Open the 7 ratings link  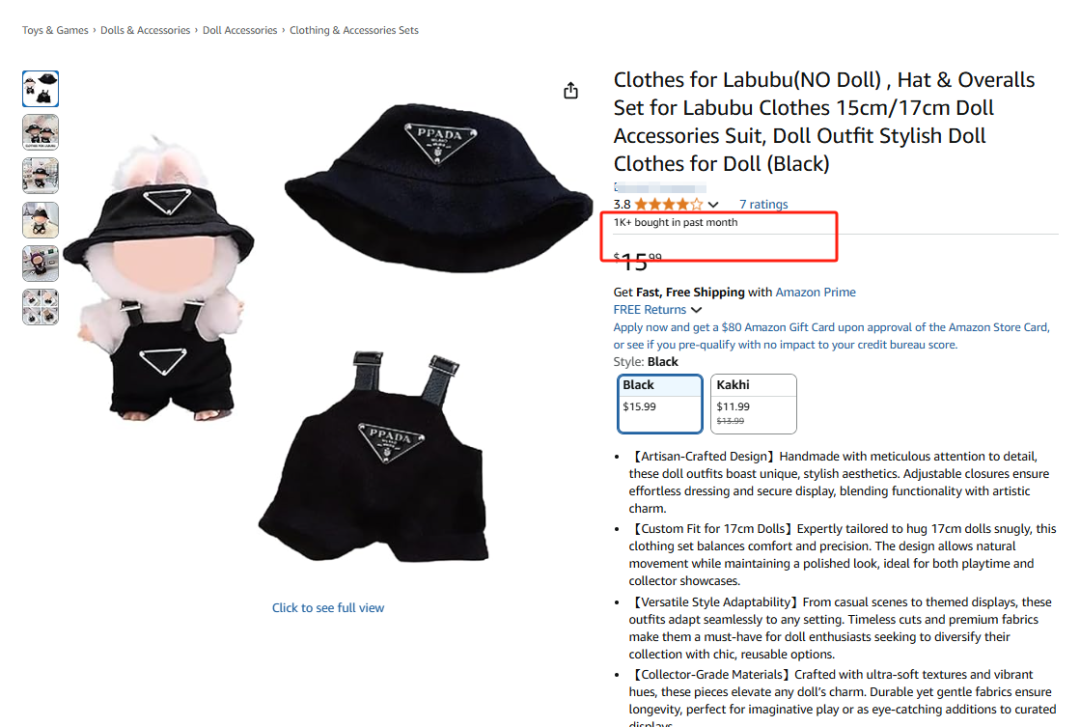tap(763, 204)
